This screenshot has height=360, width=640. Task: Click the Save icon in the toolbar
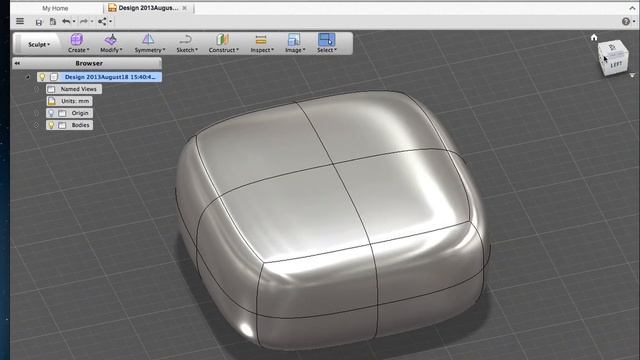click(x=39, y=22)
